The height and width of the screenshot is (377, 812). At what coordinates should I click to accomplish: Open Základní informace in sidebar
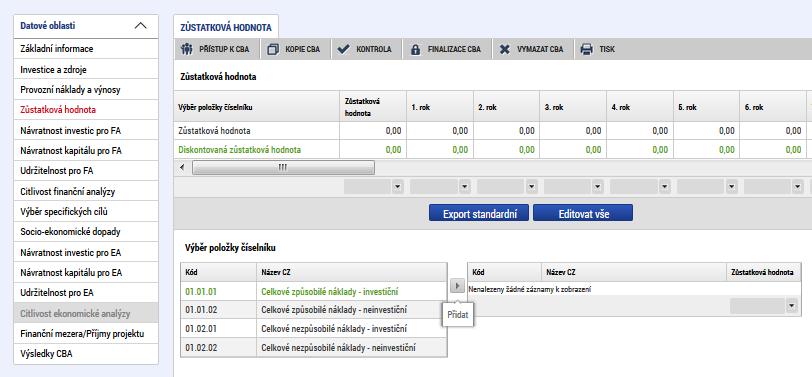pos(86,49)
